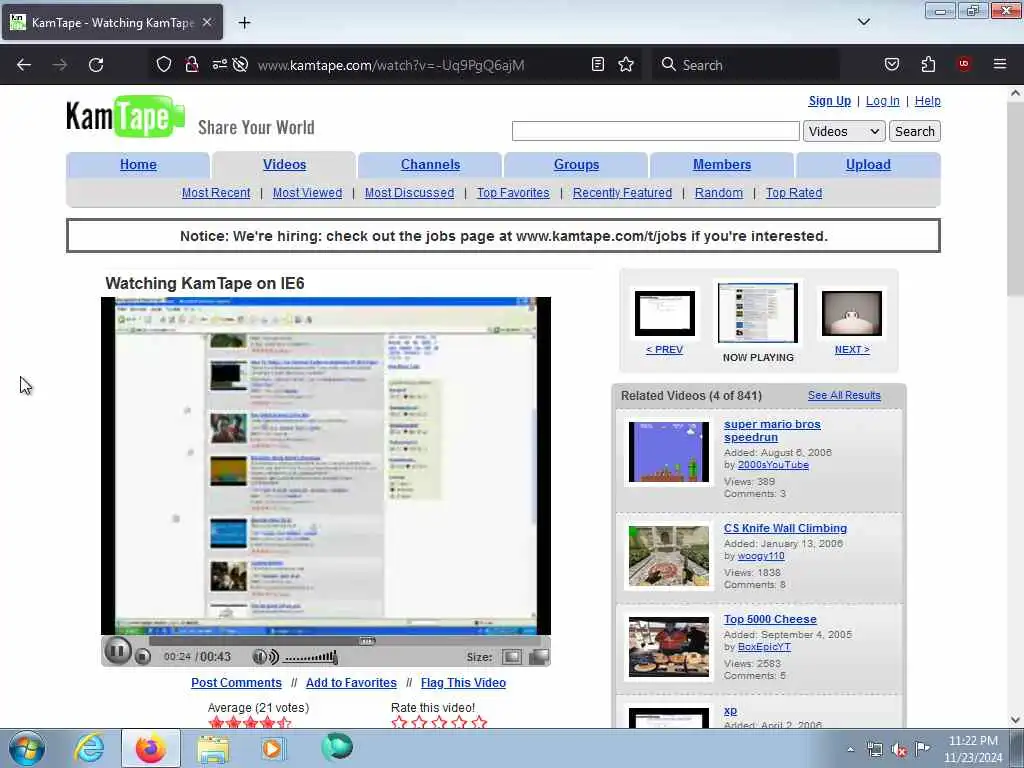
Task: Reload the page with the refresh icon
Action: click(96, 65)
